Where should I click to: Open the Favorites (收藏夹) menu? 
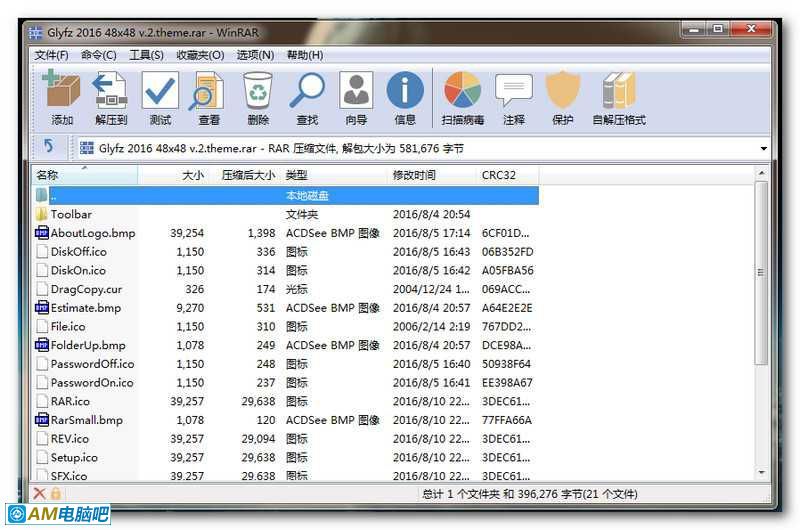[x=200, y=55]
